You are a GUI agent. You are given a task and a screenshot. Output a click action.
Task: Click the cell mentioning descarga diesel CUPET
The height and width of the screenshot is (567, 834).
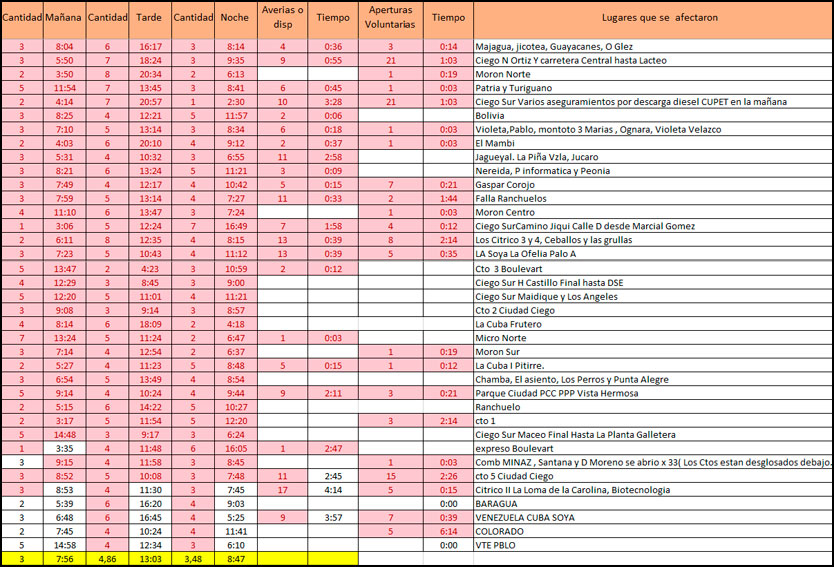[653, 102]
